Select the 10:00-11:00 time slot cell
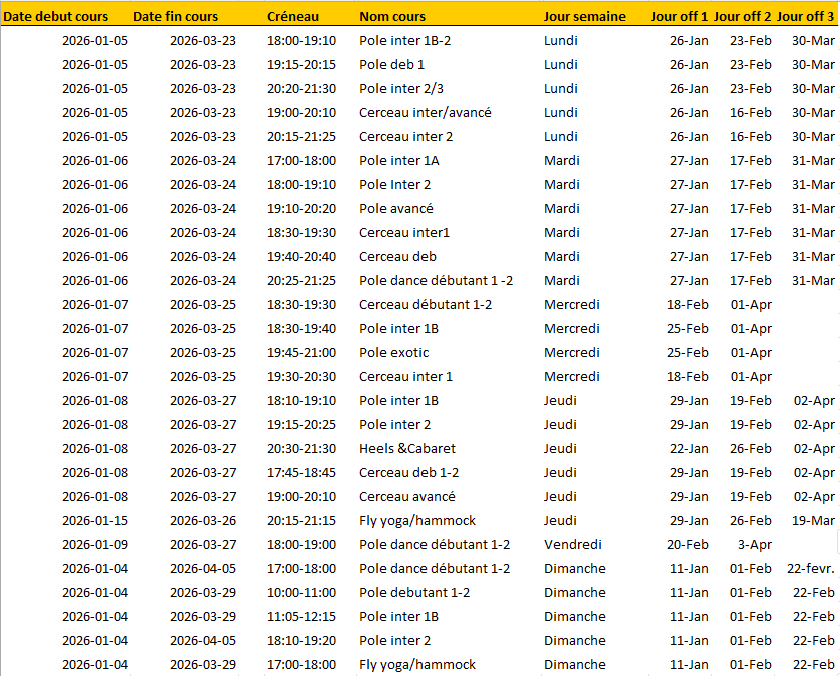Screen dimensions: 840x676 [x=302, y=592]
